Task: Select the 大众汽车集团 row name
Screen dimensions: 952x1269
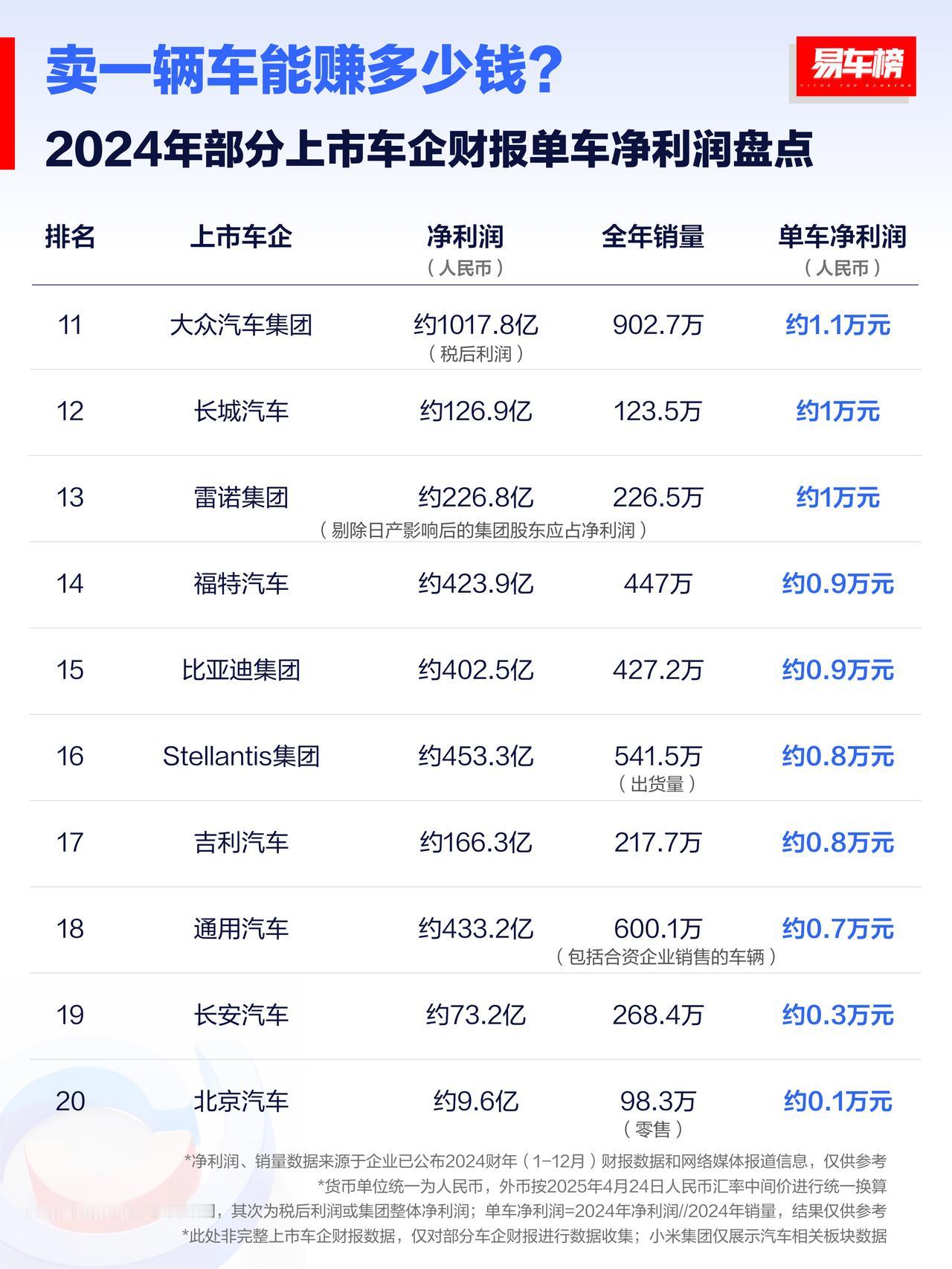Action: point(241,325)
